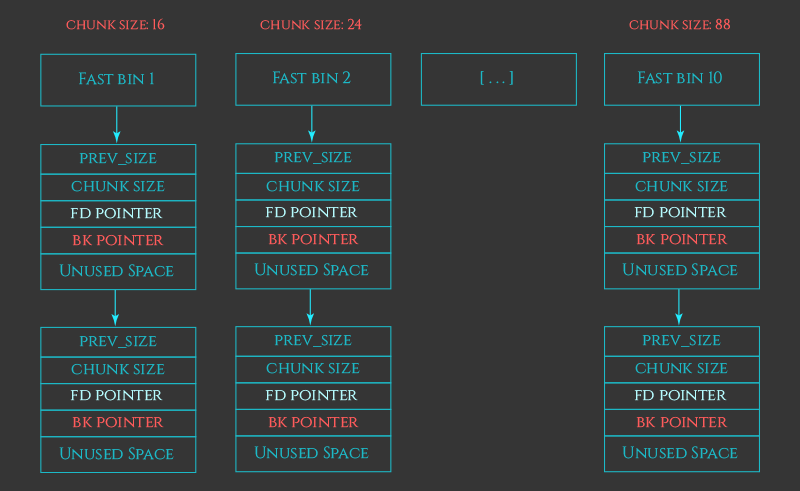800x491 pixels.
Task: Select the "Chunk size: 24" label
Action: tap(311, 25)
